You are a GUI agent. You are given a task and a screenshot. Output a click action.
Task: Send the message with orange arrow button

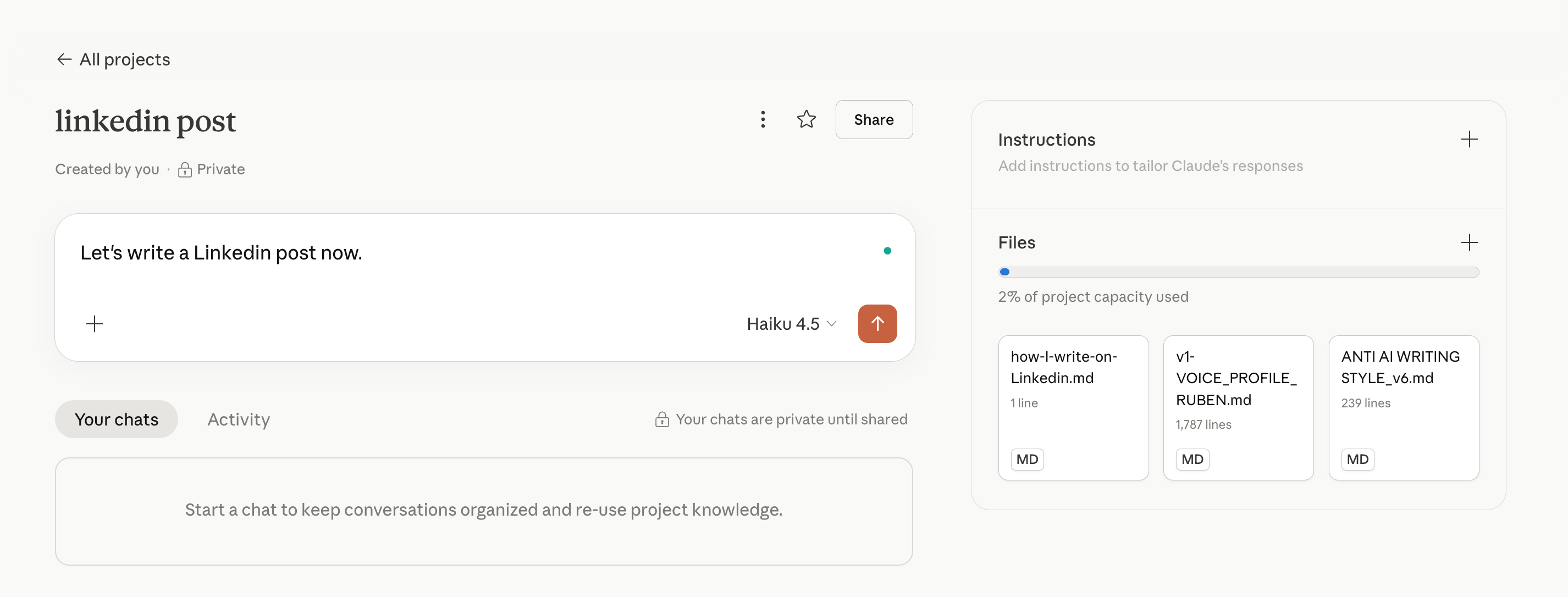coord(876,324)
